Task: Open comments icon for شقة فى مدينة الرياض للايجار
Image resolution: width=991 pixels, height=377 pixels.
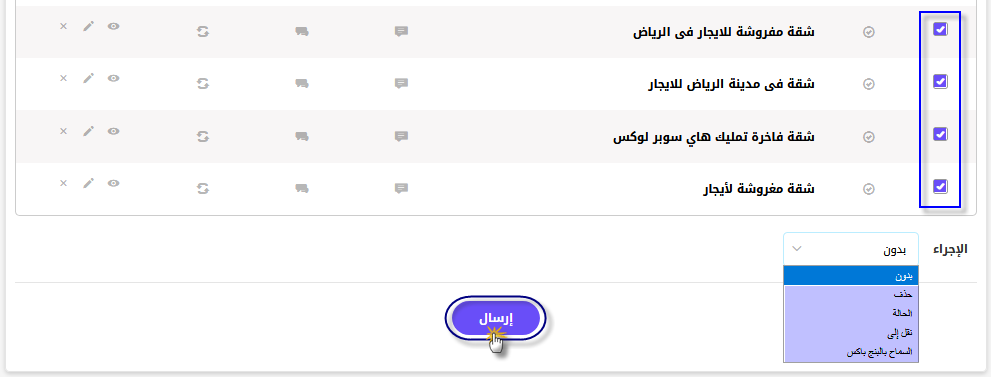Action: (x=401, y=83)
